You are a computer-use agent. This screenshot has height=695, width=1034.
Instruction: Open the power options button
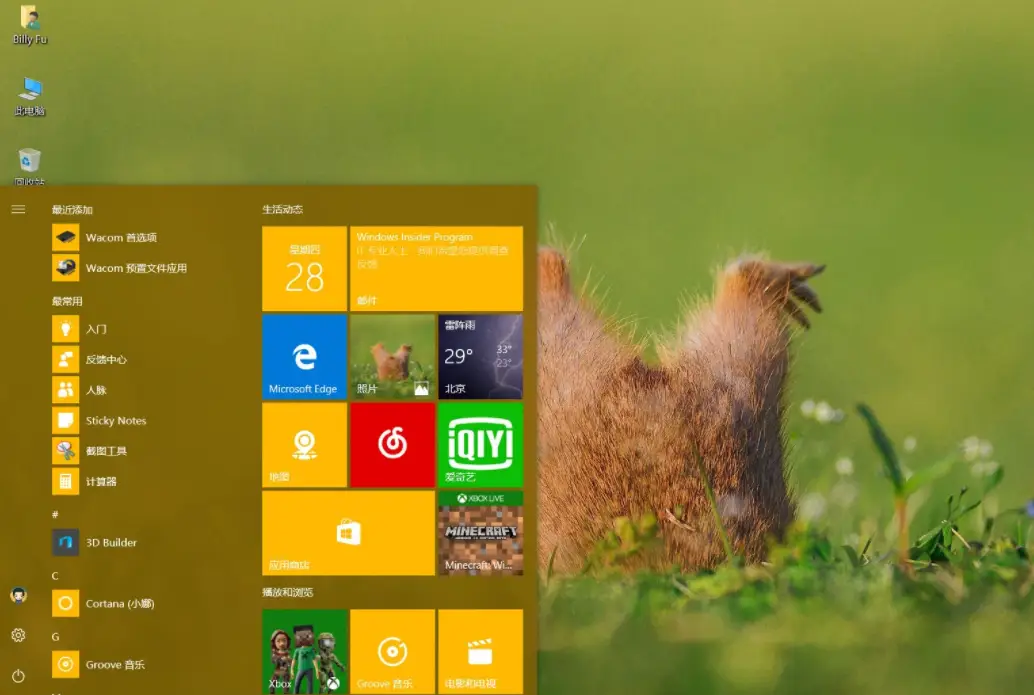(x=18, y=676)
